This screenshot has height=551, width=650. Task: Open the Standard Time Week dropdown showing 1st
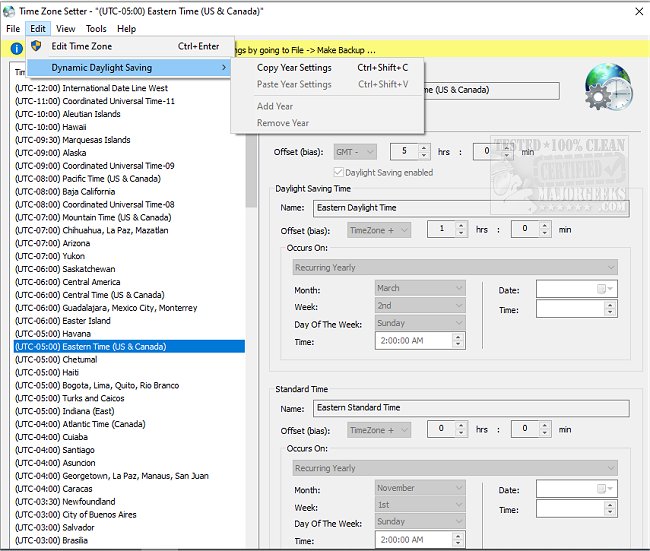coord(420,505)
